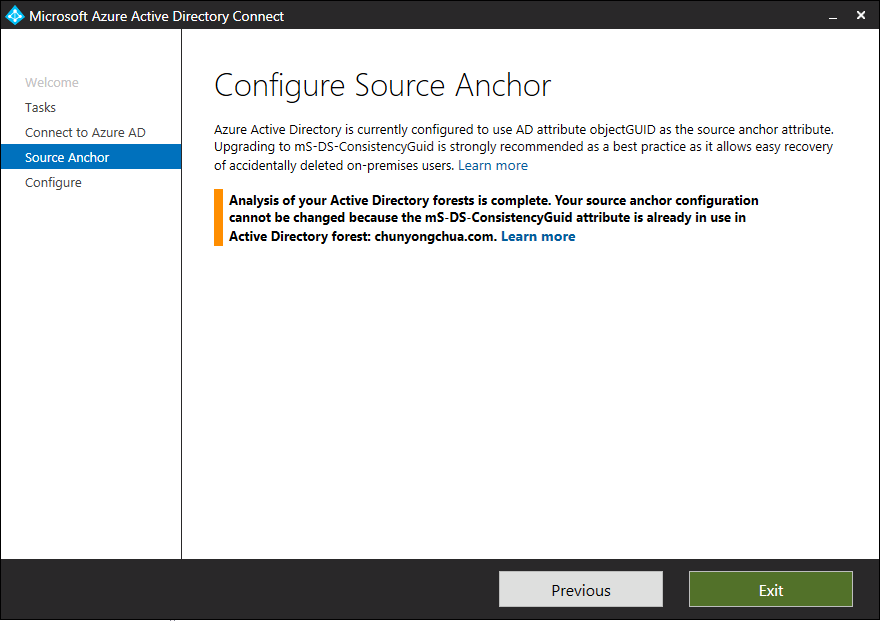Select the Welcome step in sidebar

click(52, 83)
